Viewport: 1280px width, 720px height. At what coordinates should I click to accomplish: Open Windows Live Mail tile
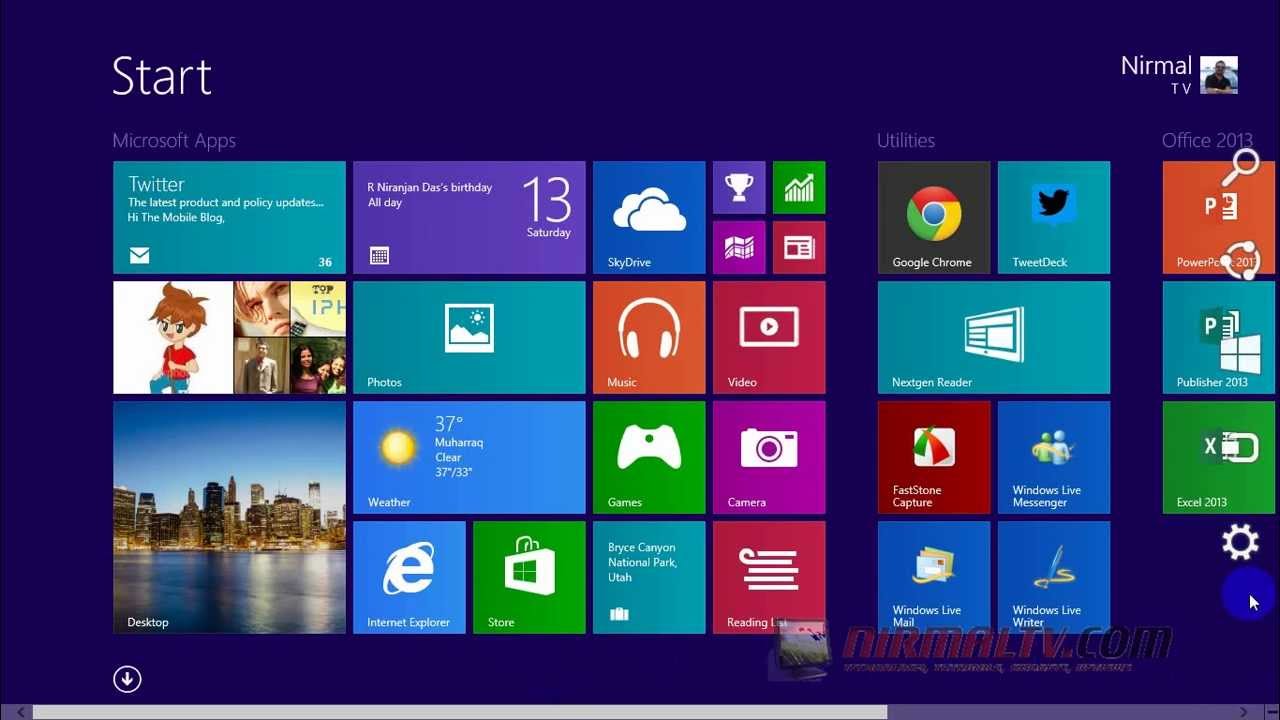click(934, 577)
